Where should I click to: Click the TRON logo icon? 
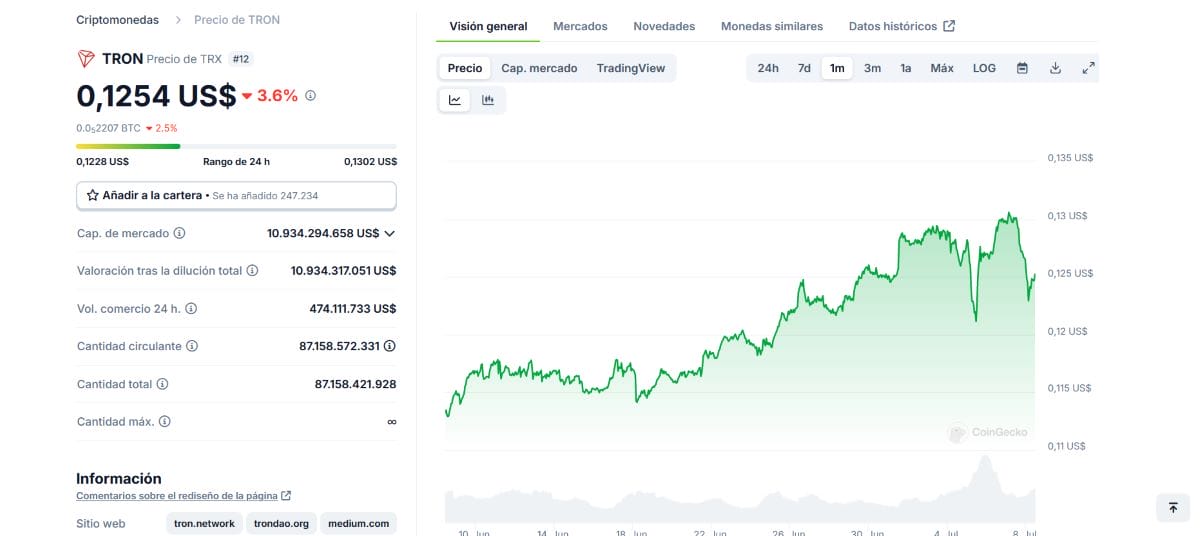pos(86,59)
